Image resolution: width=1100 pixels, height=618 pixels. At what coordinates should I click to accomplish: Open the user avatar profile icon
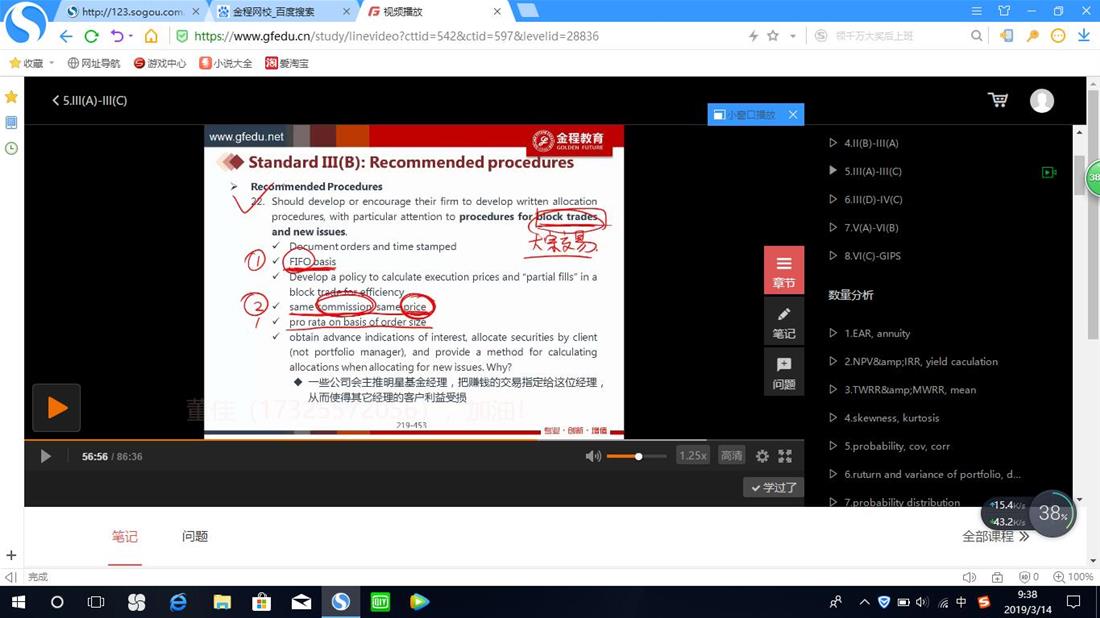(x=1042, y=100)
